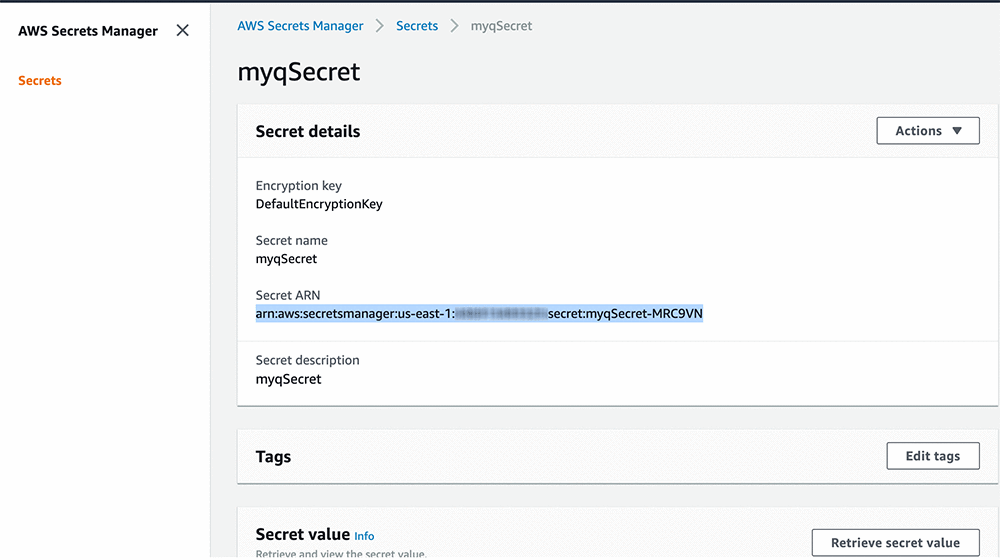Click the chevron before myqSecret breadcrumb
This screenshot has width=1000, height=560.
454,26
